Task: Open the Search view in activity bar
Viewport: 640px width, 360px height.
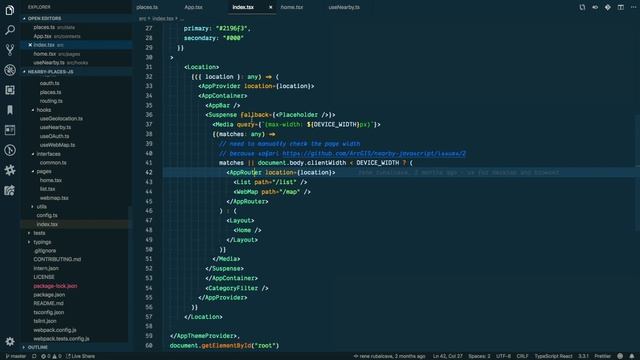Action: pyautogui.click(x=10, y=30)
